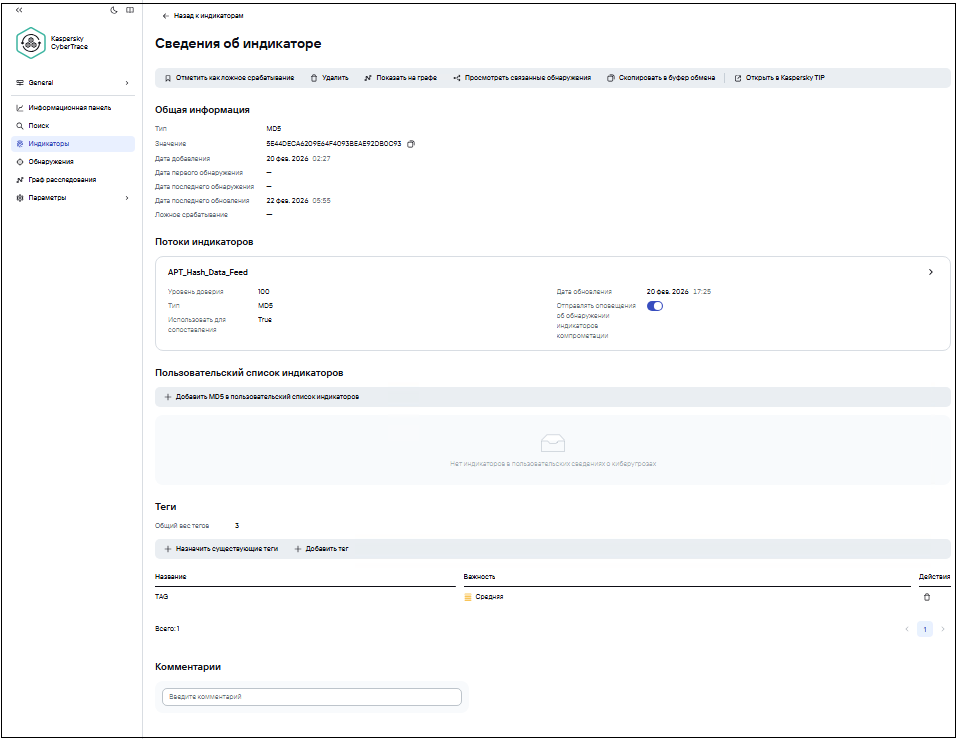
Task: Open Информационная панель in sidebar
Action: tap(73, 108)
